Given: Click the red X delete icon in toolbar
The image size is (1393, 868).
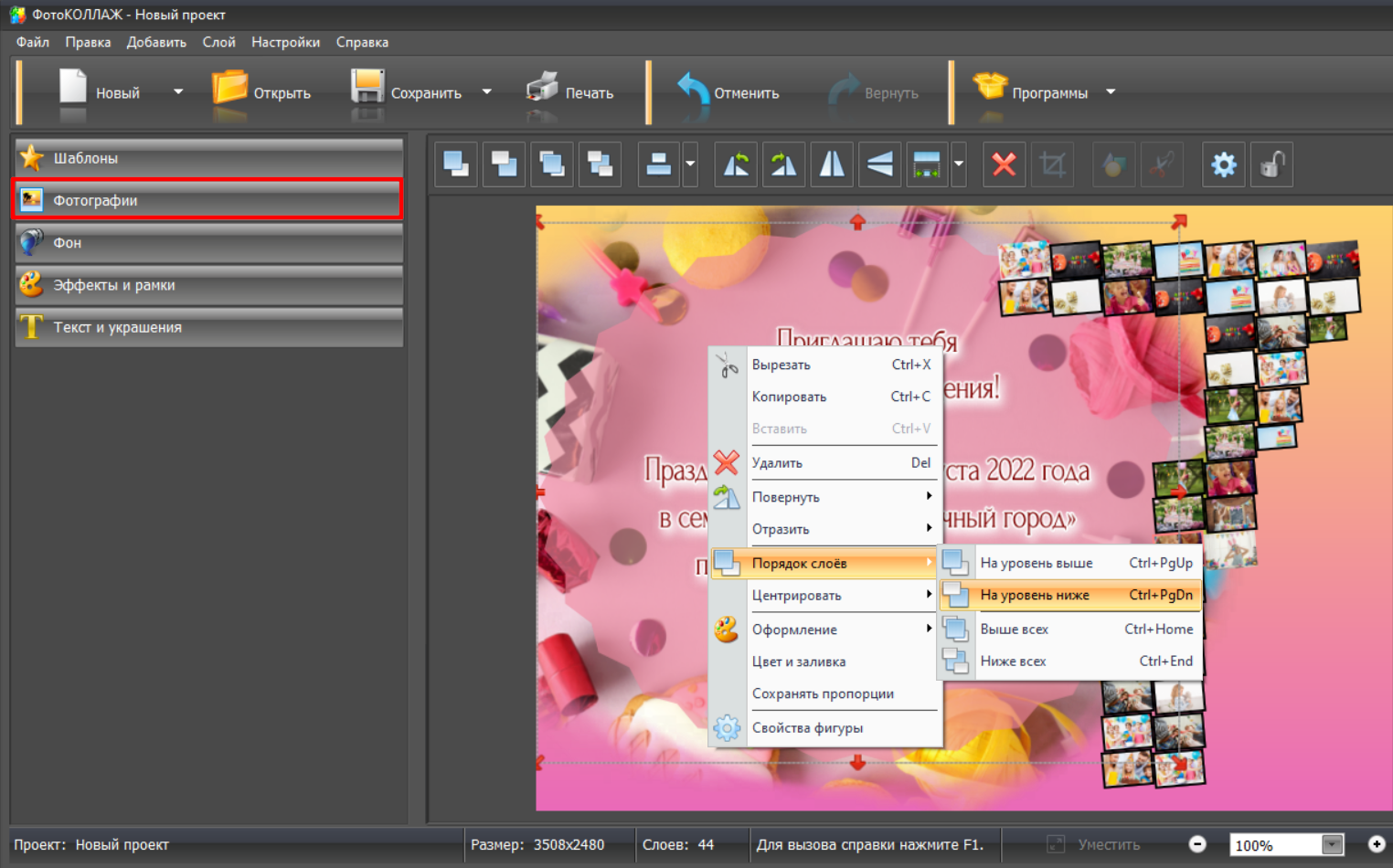Looking at the screenshot, I should [x=1004, y=164].
